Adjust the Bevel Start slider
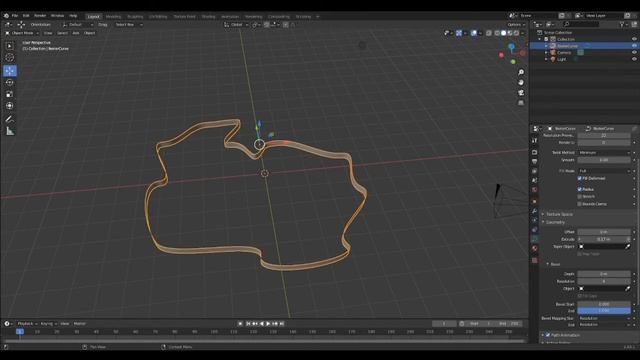The height and width of the screenshot is (360, 640). (604, 304)
